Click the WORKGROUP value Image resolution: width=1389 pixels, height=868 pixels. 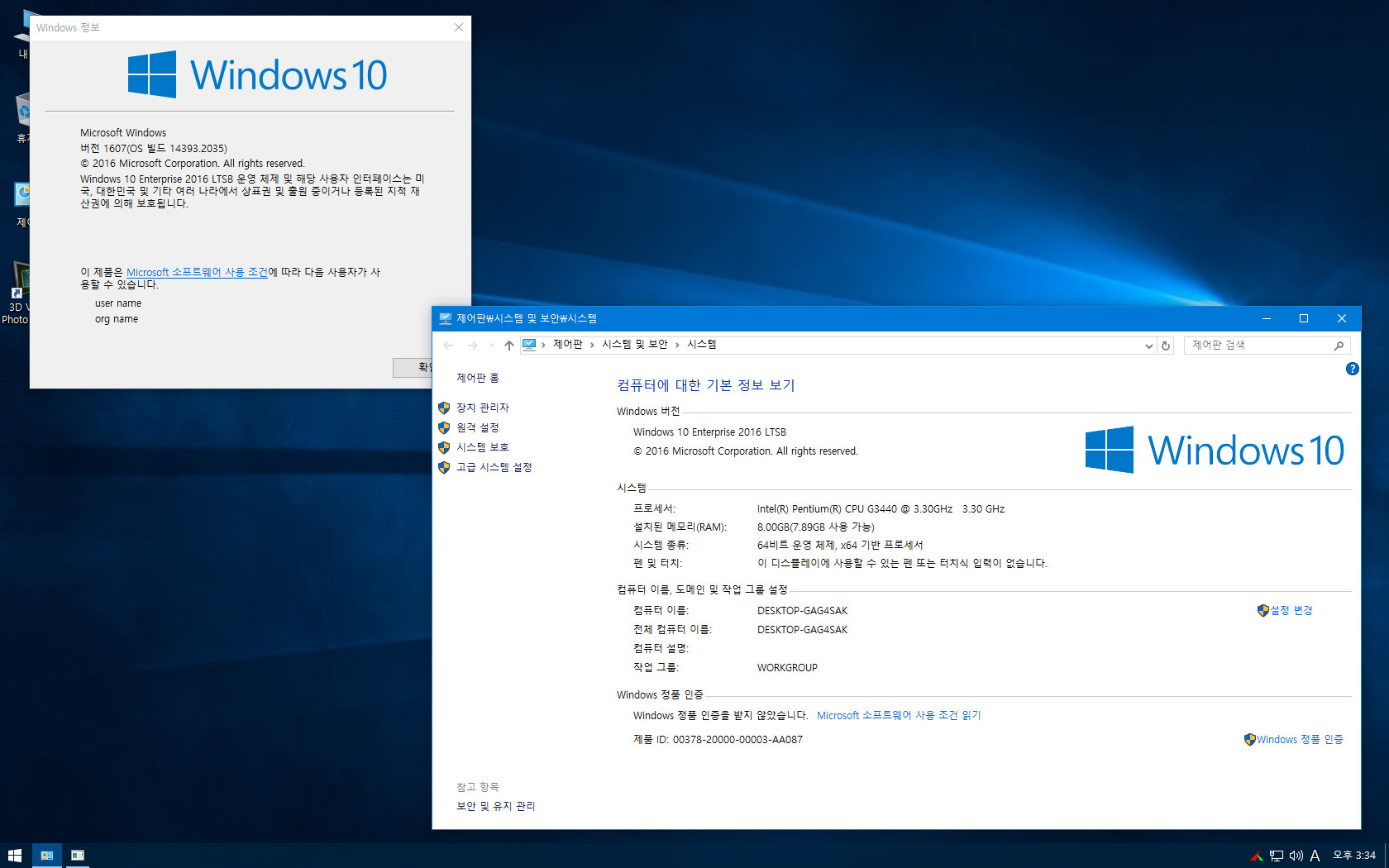(x=787, y=667)
